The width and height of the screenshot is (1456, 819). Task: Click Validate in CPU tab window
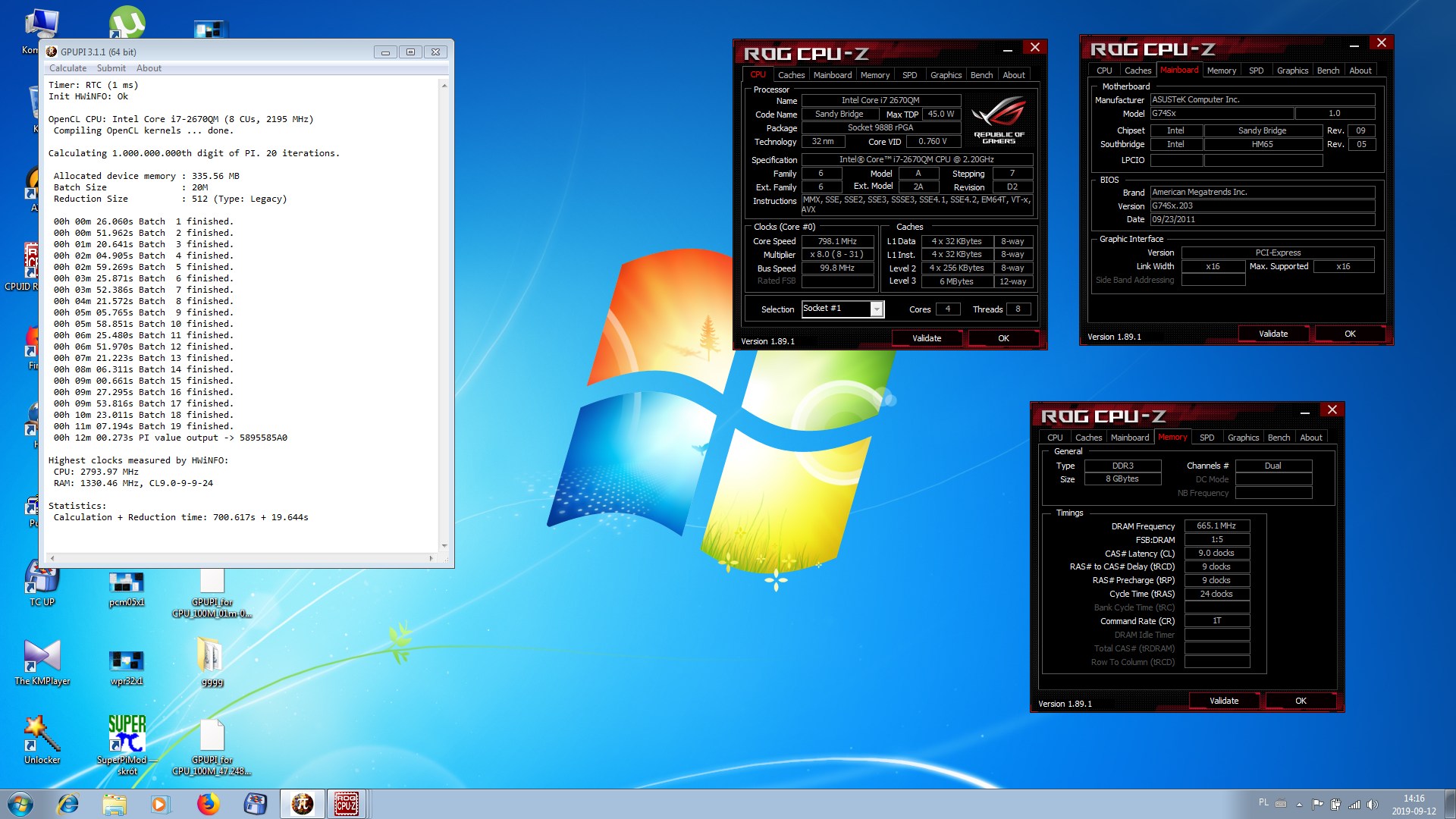[x=927, y=338]
